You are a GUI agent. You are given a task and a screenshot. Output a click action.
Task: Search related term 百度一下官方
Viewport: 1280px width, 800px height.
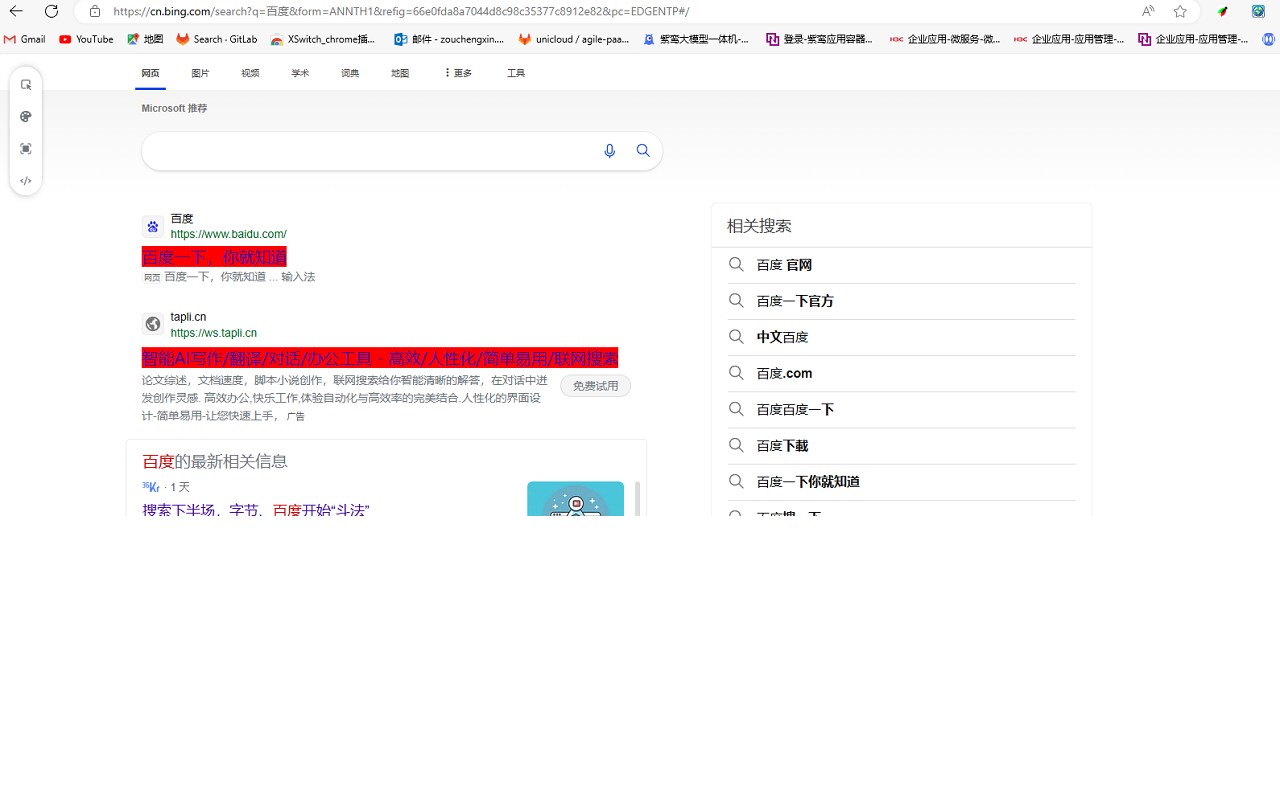coord(795,301)
